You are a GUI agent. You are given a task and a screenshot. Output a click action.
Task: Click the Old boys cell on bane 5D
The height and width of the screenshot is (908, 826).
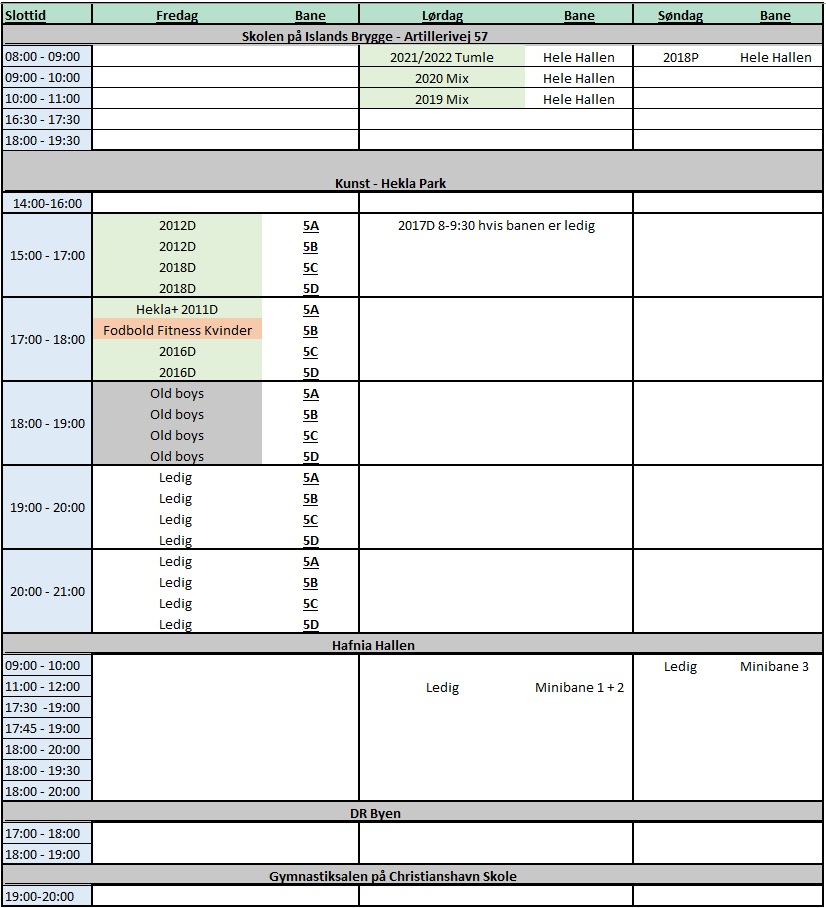click(177, 456)
